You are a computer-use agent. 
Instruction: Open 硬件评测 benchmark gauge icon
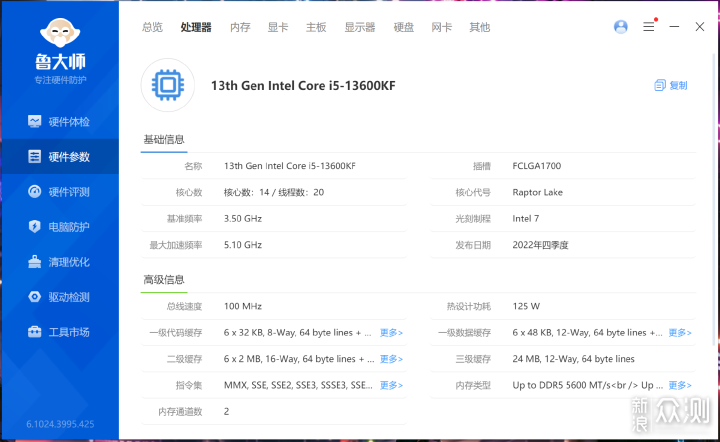(34, 191)
